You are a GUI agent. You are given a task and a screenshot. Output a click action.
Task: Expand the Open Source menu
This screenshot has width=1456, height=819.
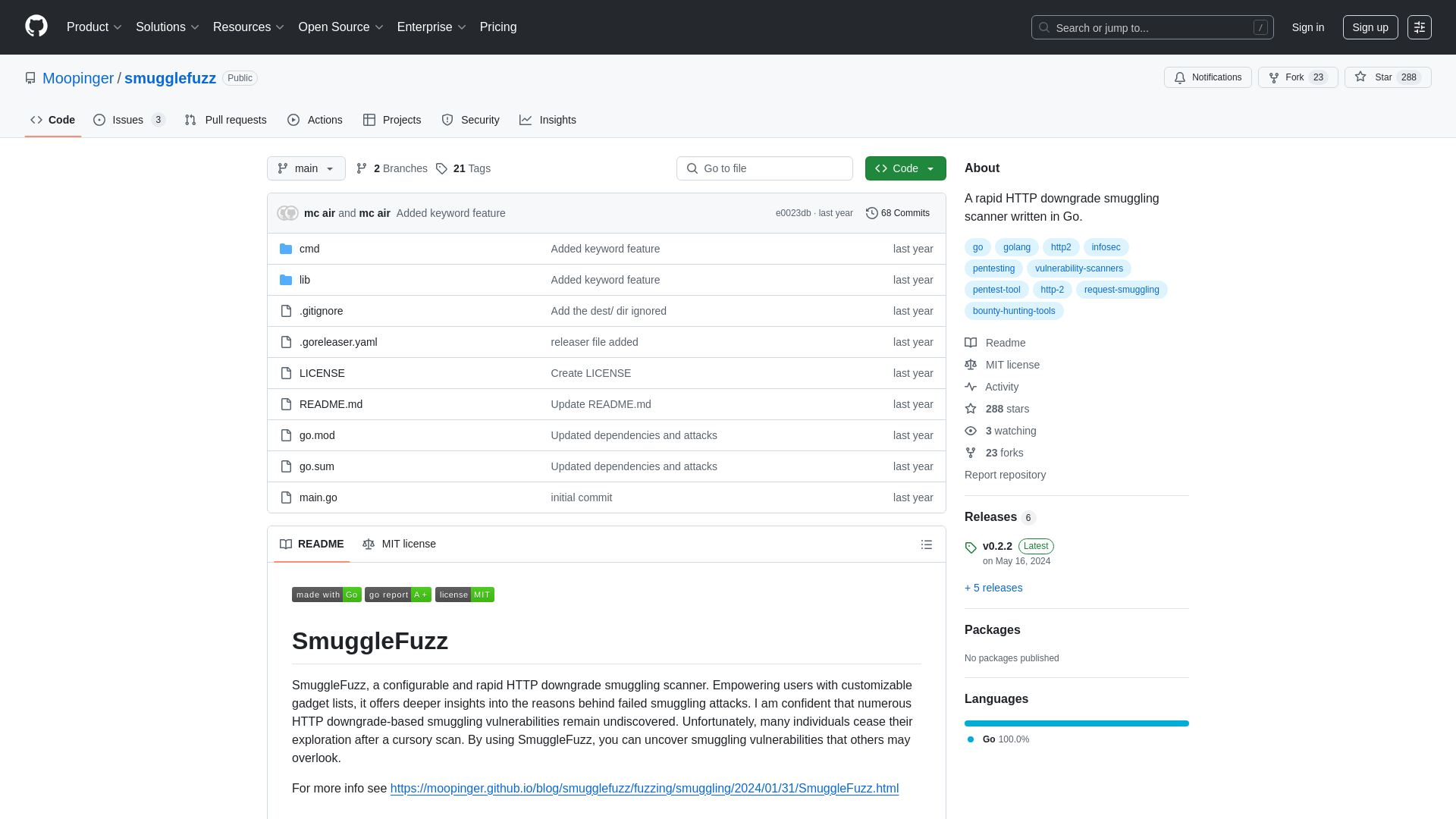(x=341, y=27)
